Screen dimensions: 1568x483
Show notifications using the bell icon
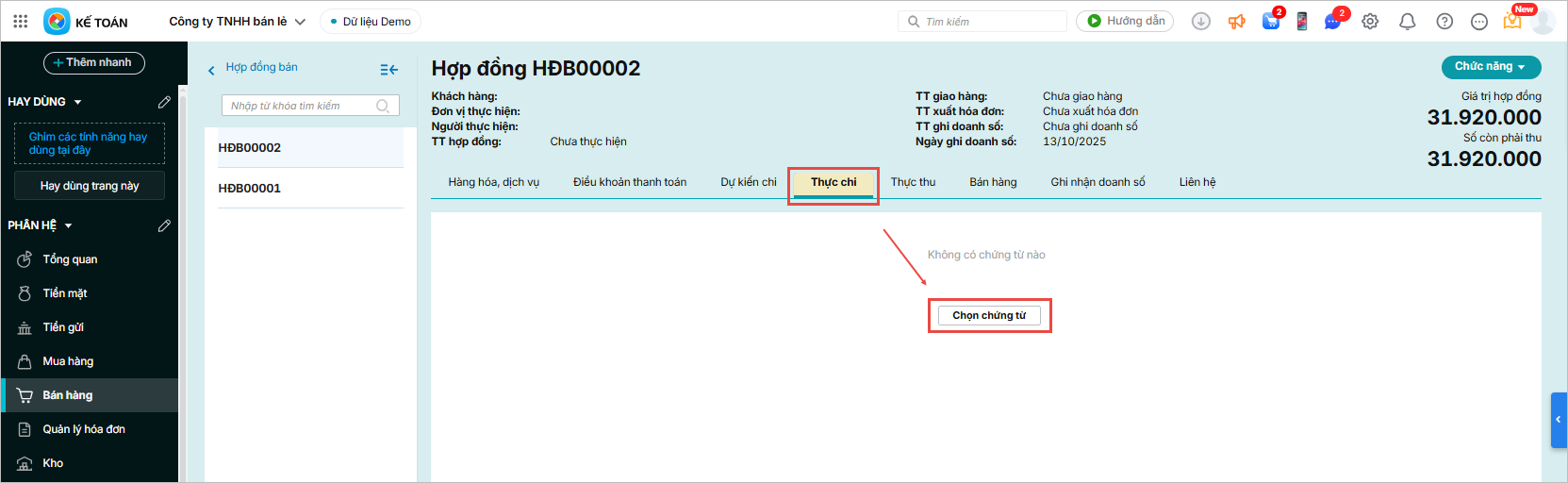[x=1407, y=22]
